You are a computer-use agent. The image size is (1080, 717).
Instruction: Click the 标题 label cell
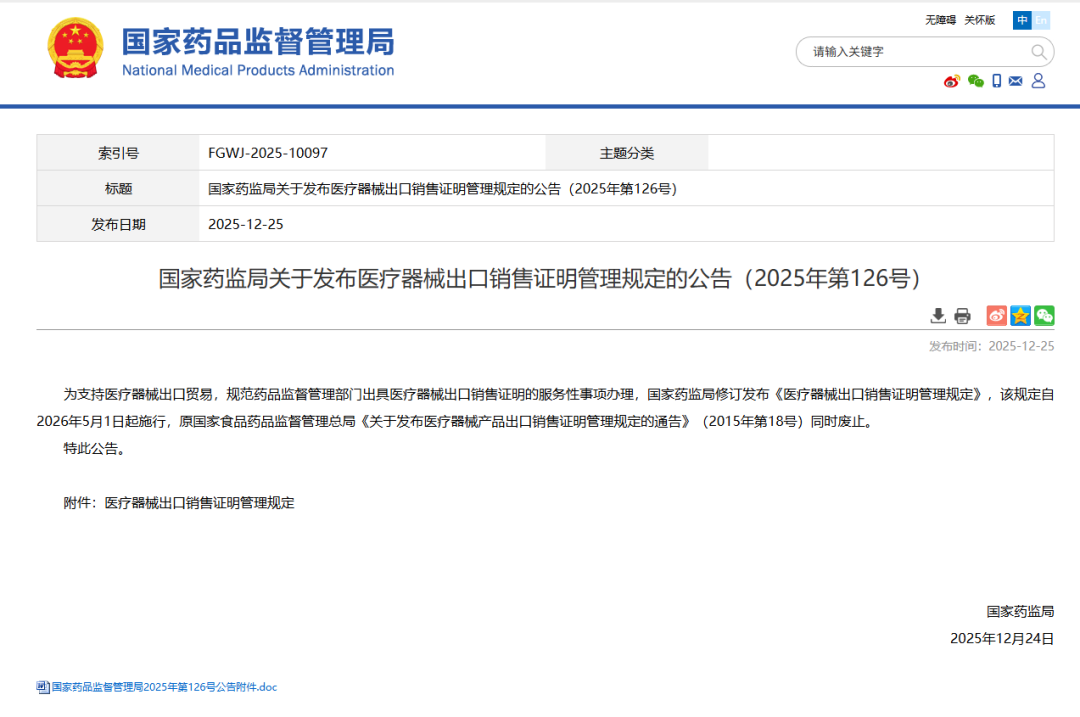pyautogui.click(x=118, y=189)
